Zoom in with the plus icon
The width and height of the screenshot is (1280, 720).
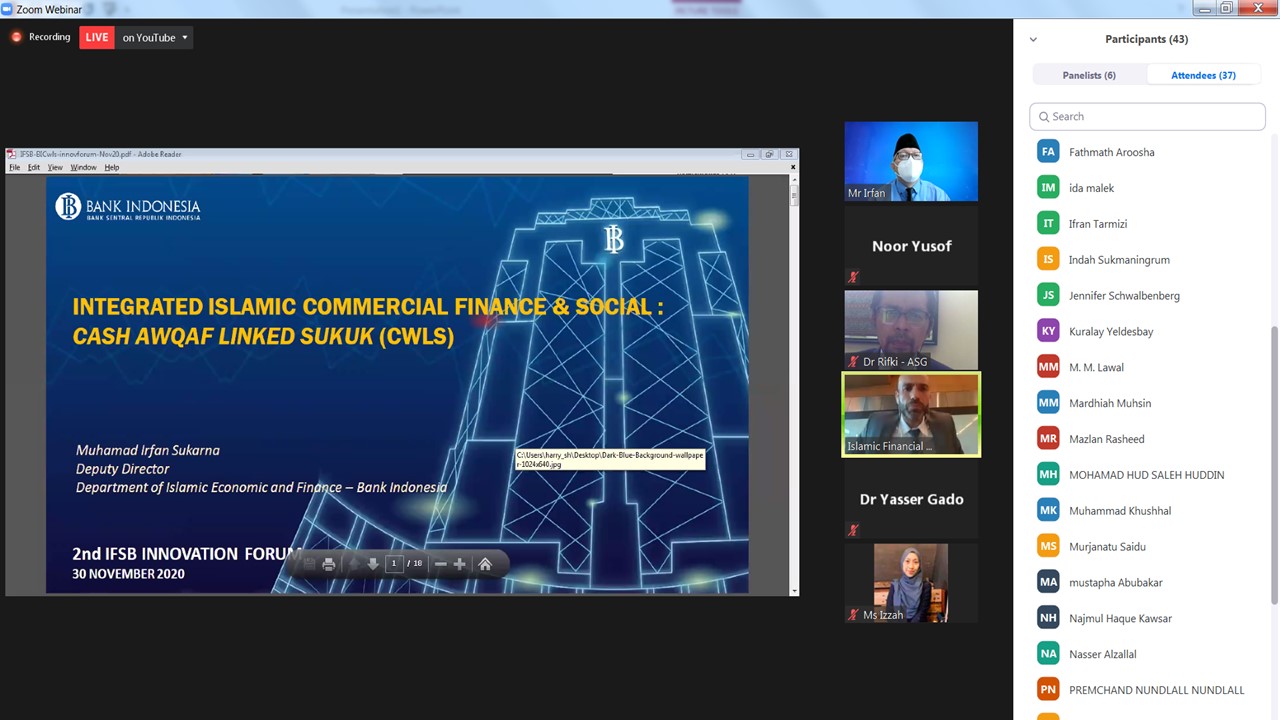[x=460, y=564]
